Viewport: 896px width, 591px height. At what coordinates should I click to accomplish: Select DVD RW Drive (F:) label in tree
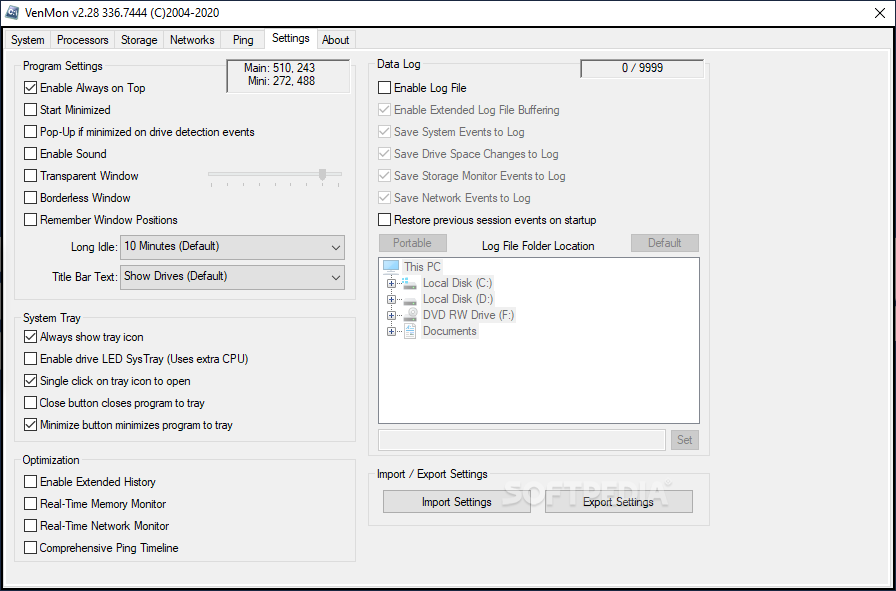[468, 315]
